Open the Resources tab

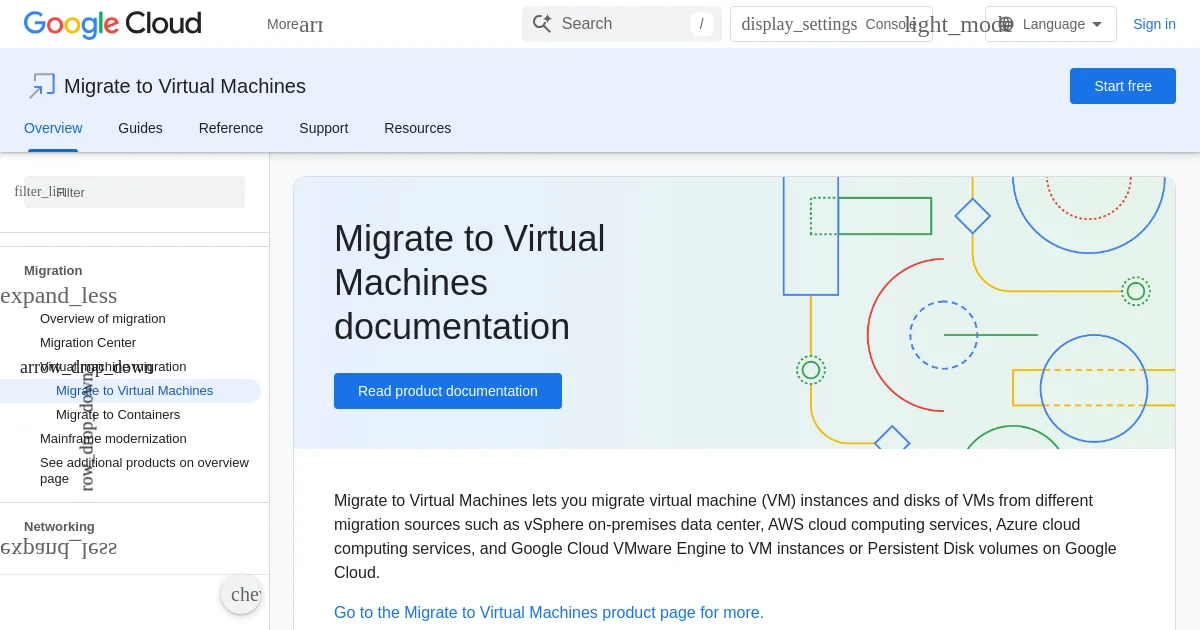418,128
